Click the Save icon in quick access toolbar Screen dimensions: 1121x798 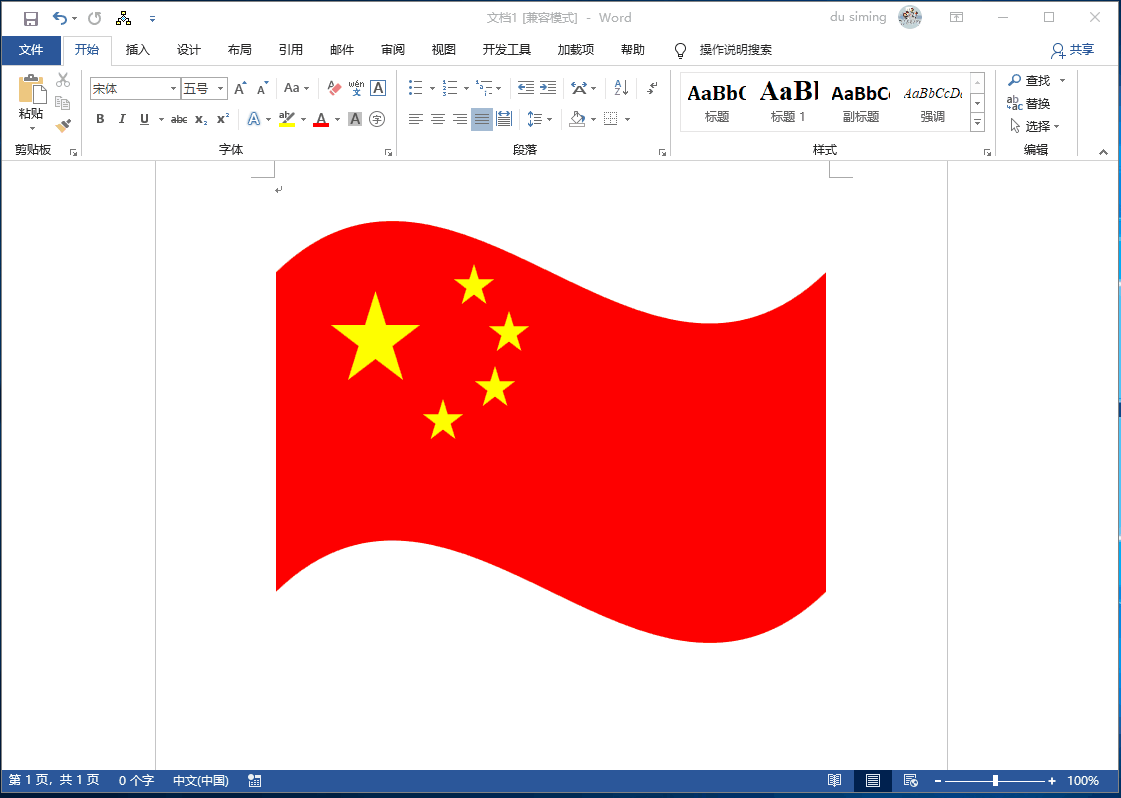(30, 19)
